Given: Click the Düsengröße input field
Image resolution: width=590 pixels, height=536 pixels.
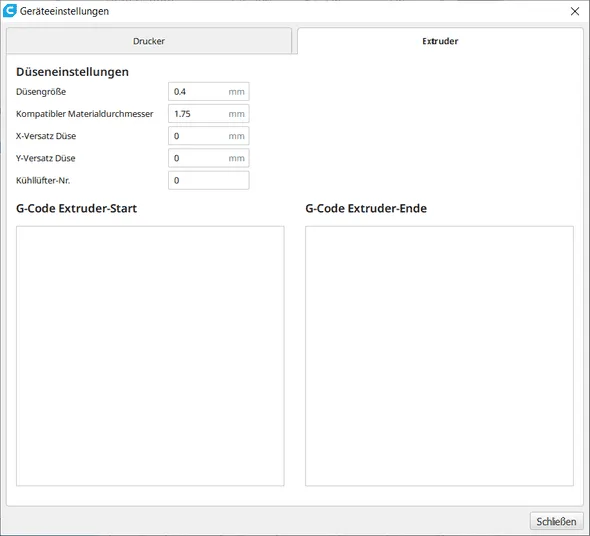Looking at the screenshot, I should (x=208, y=91).
